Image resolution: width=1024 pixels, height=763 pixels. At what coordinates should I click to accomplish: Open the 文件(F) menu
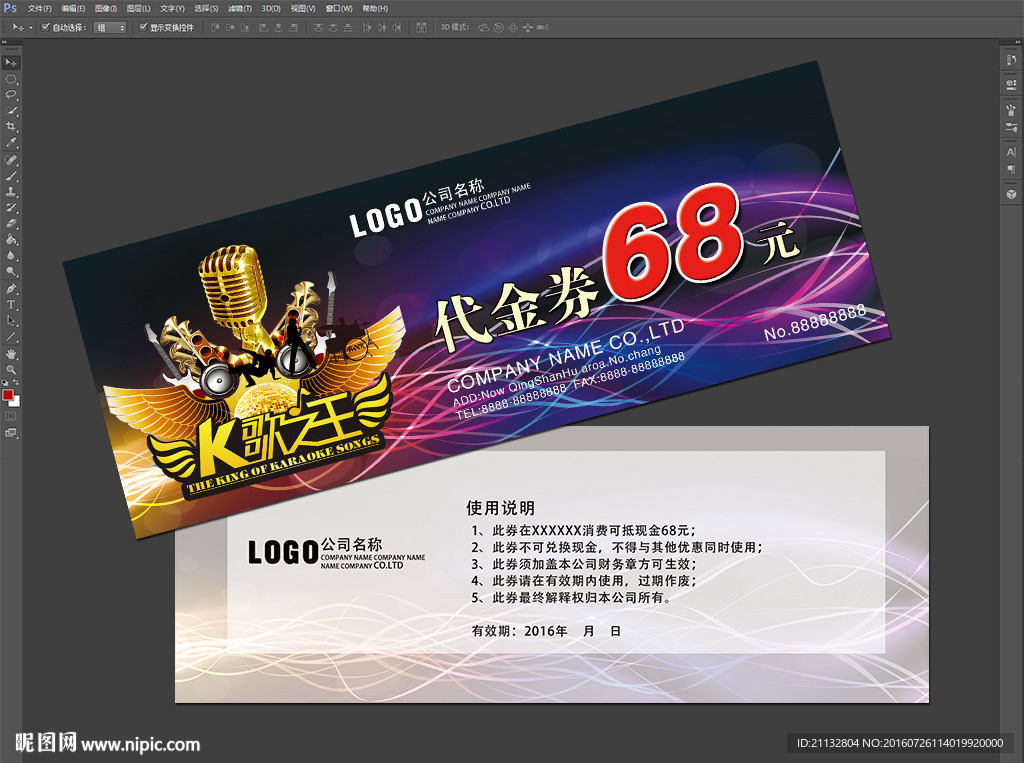39,8
